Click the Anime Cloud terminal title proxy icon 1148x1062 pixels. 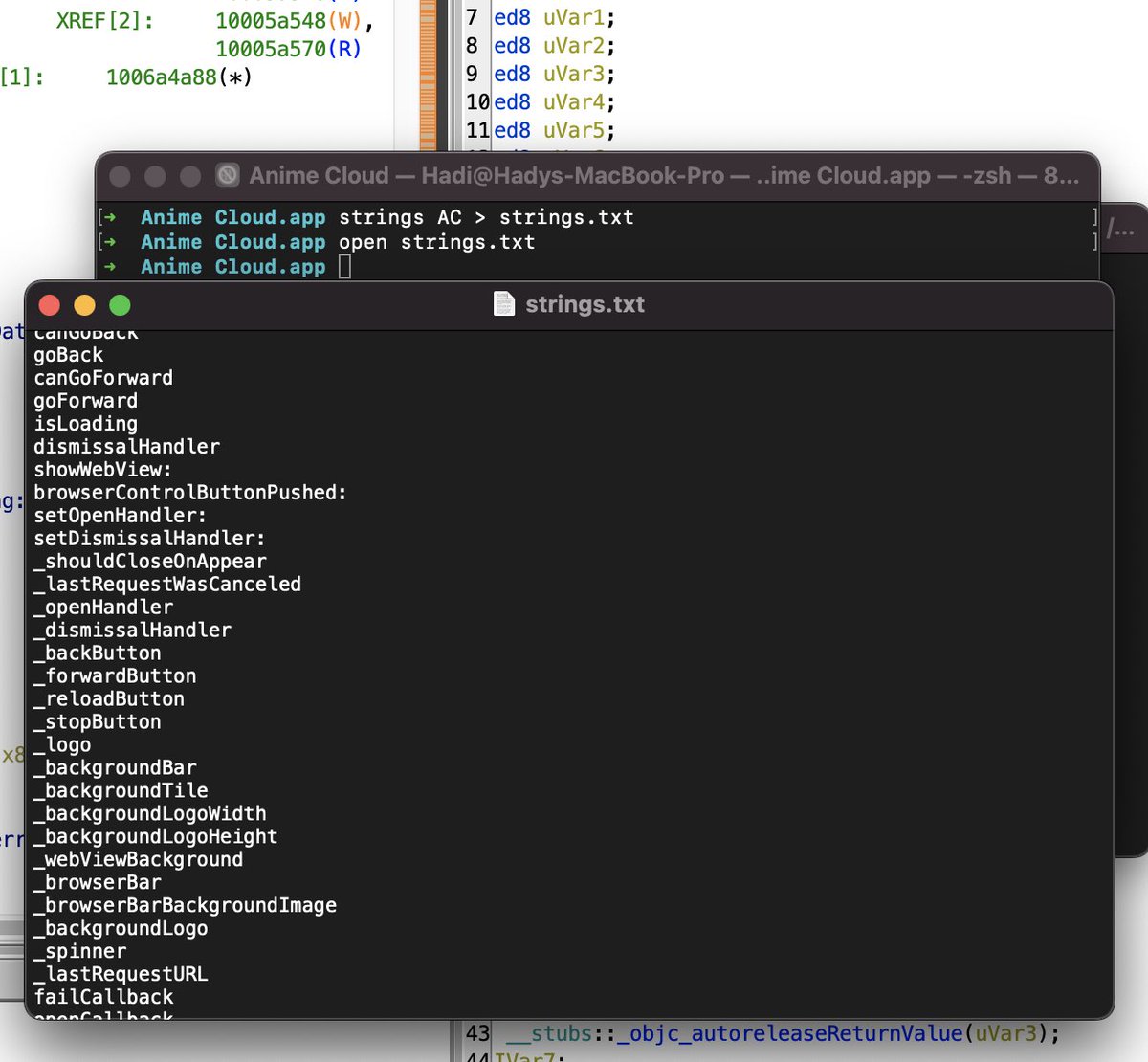click(x=227, y=175)
